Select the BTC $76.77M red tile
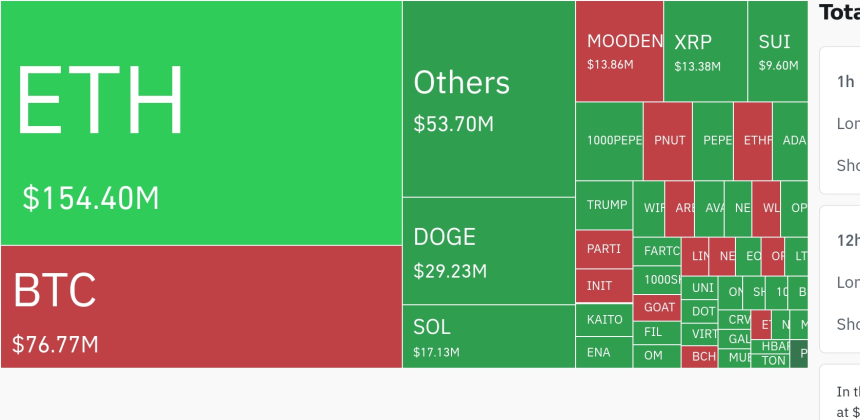The image size is (860, 420). [201, 307]
